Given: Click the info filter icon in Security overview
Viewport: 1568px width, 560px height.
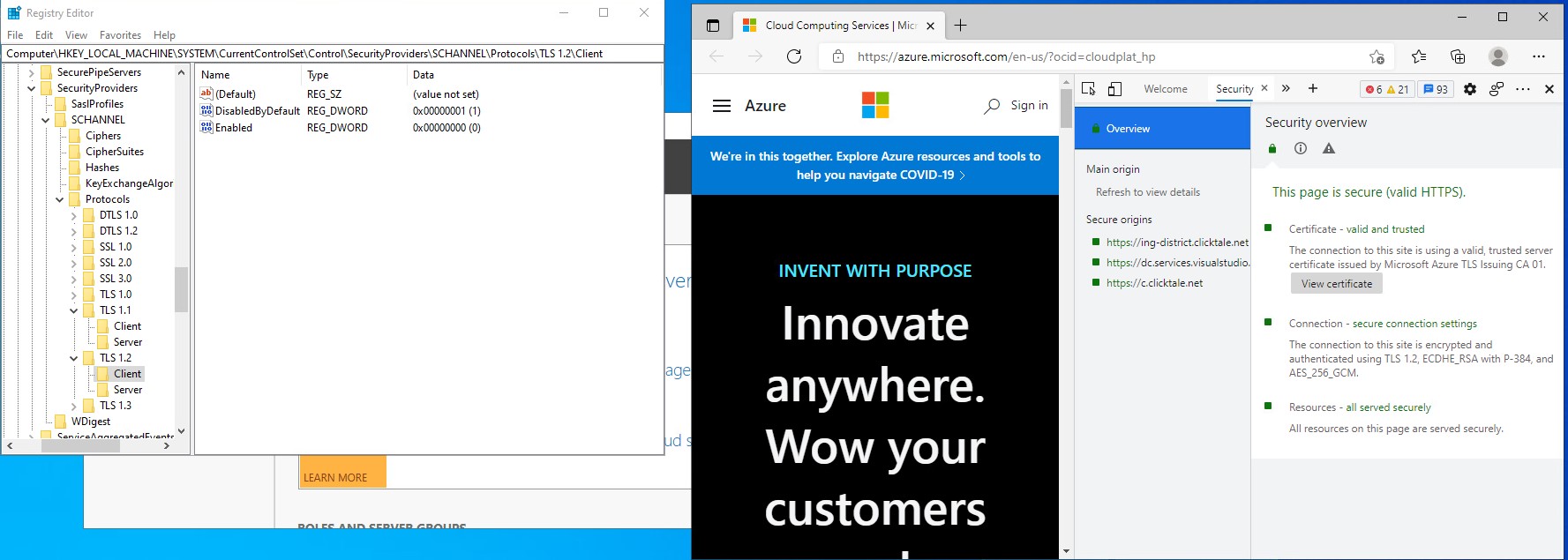Looking at the screenshot, I should (1301, 148).
